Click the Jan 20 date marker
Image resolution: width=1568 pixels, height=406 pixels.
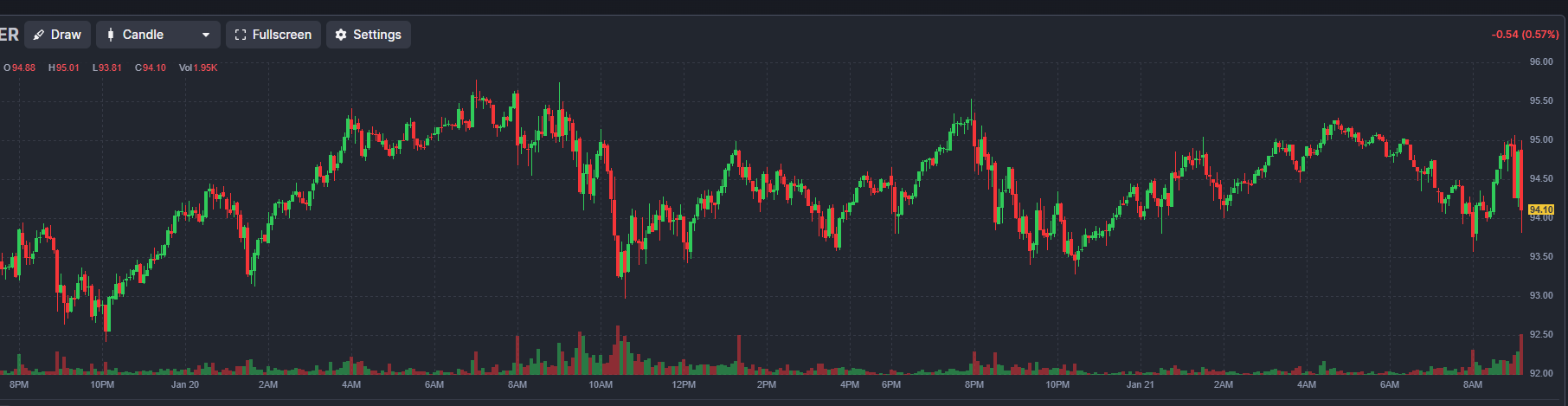pos(185,384)
